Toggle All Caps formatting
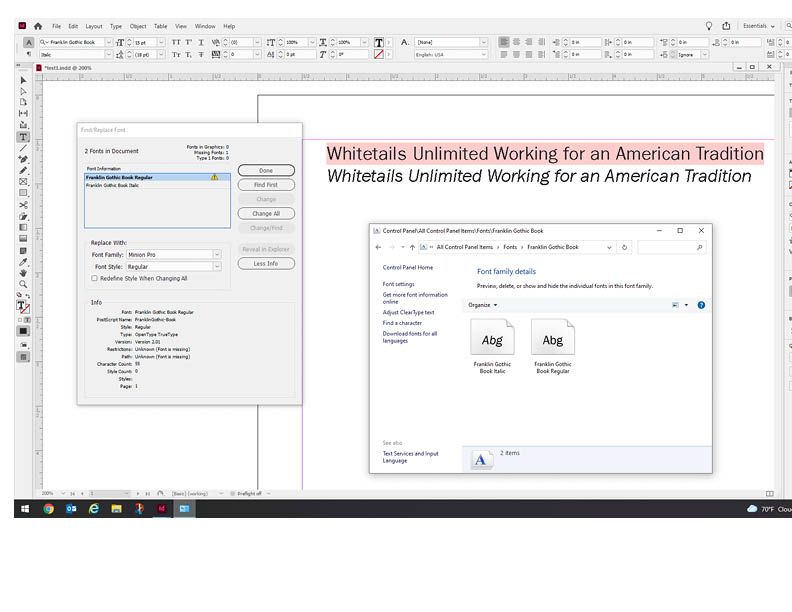The image size is (792, 612). tap(176, 42)
